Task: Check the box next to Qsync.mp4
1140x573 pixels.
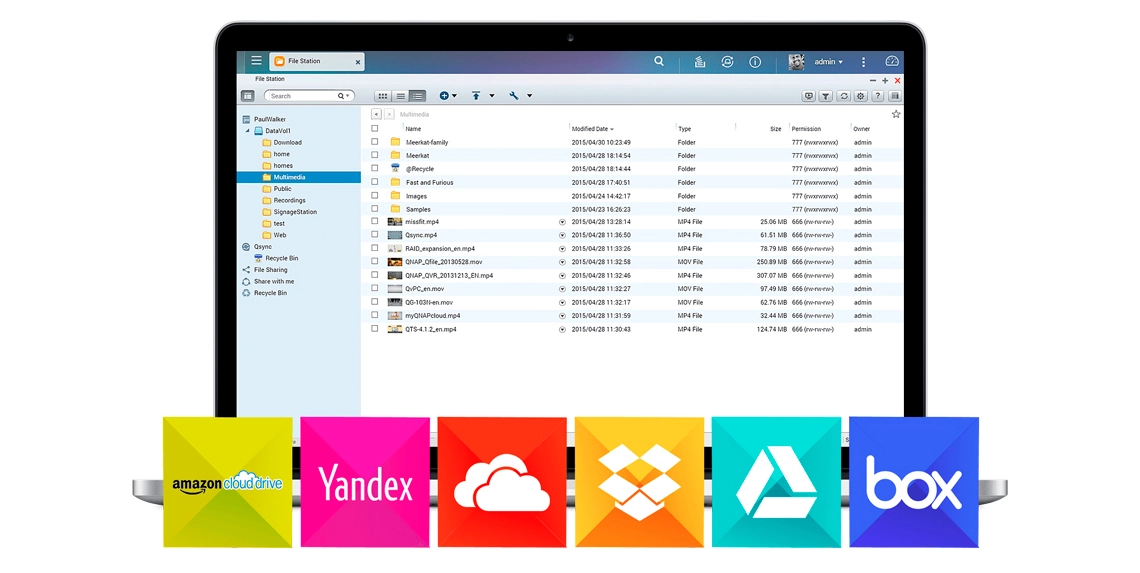Action: click(x=374, y=235)
